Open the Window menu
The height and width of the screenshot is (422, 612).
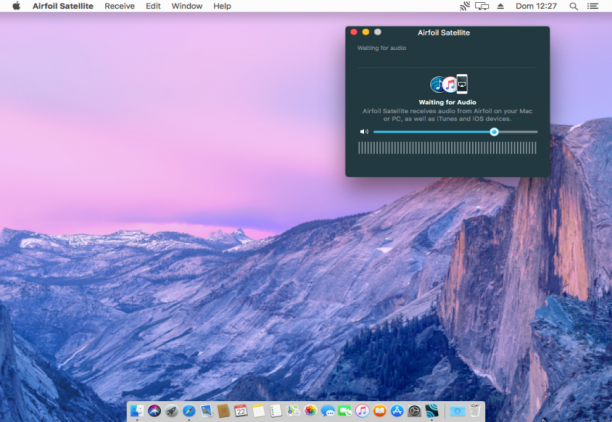click(187, 6)
